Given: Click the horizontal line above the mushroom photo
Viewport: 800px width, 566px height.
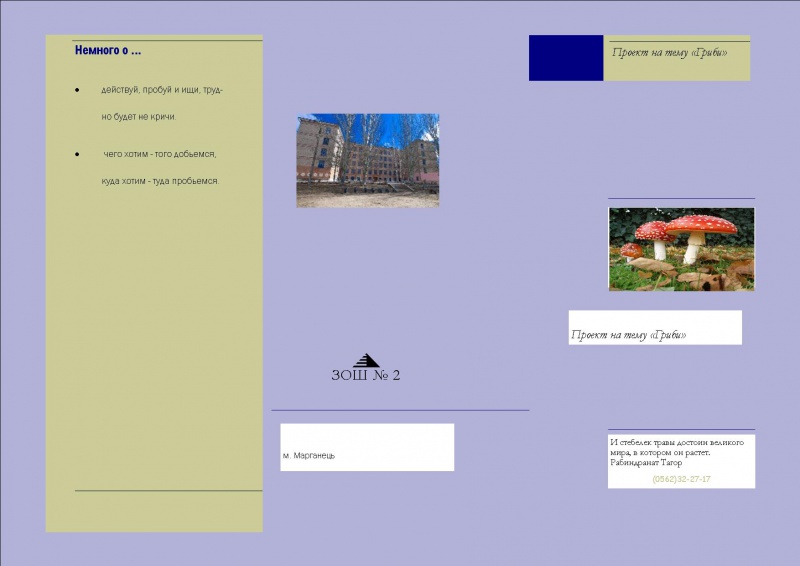Looking at the screenshot, I should [681, 198].
